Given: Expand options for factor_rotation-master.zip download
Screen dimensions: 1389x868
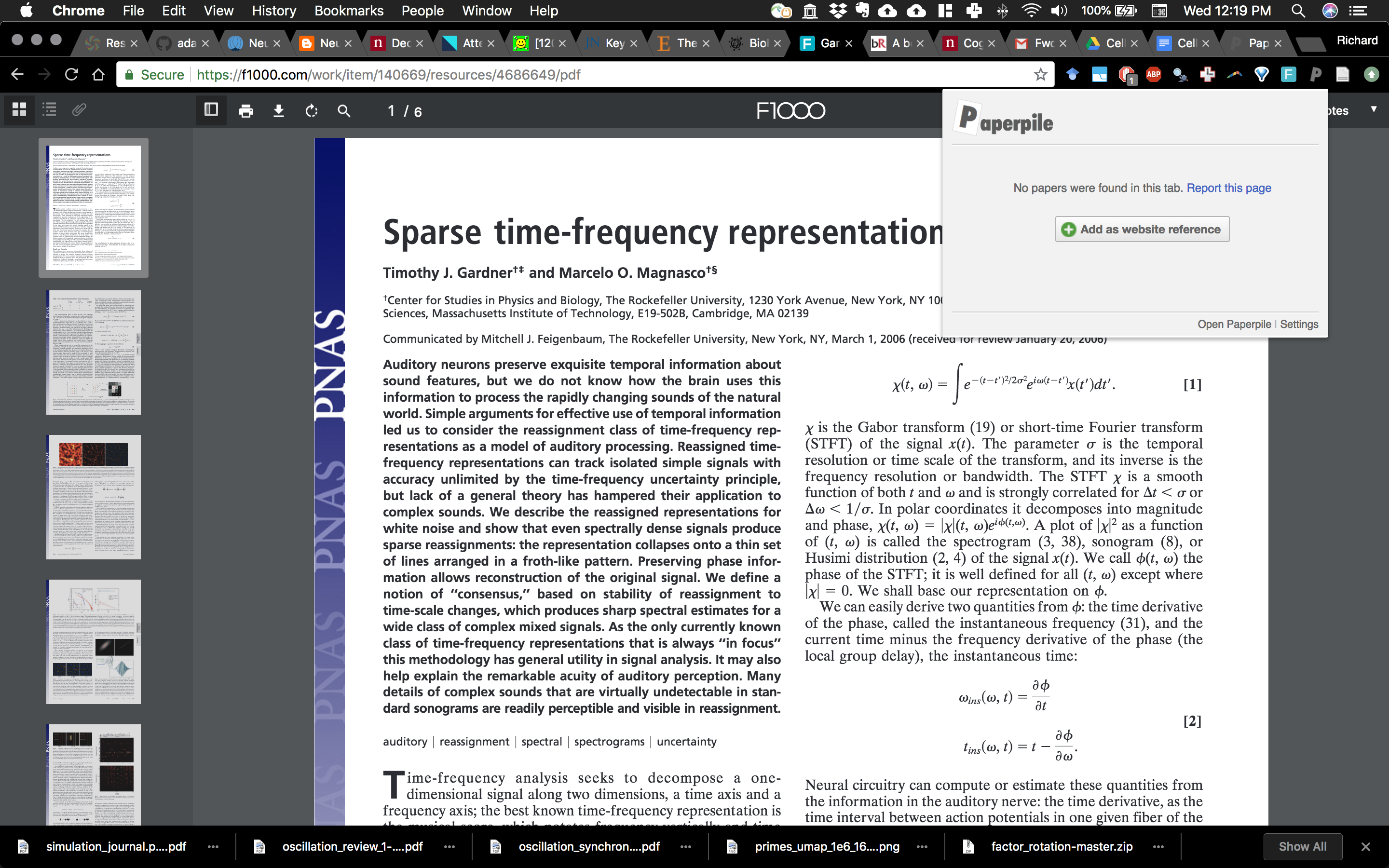Looking at the screenshot, I should [1158, 847].
